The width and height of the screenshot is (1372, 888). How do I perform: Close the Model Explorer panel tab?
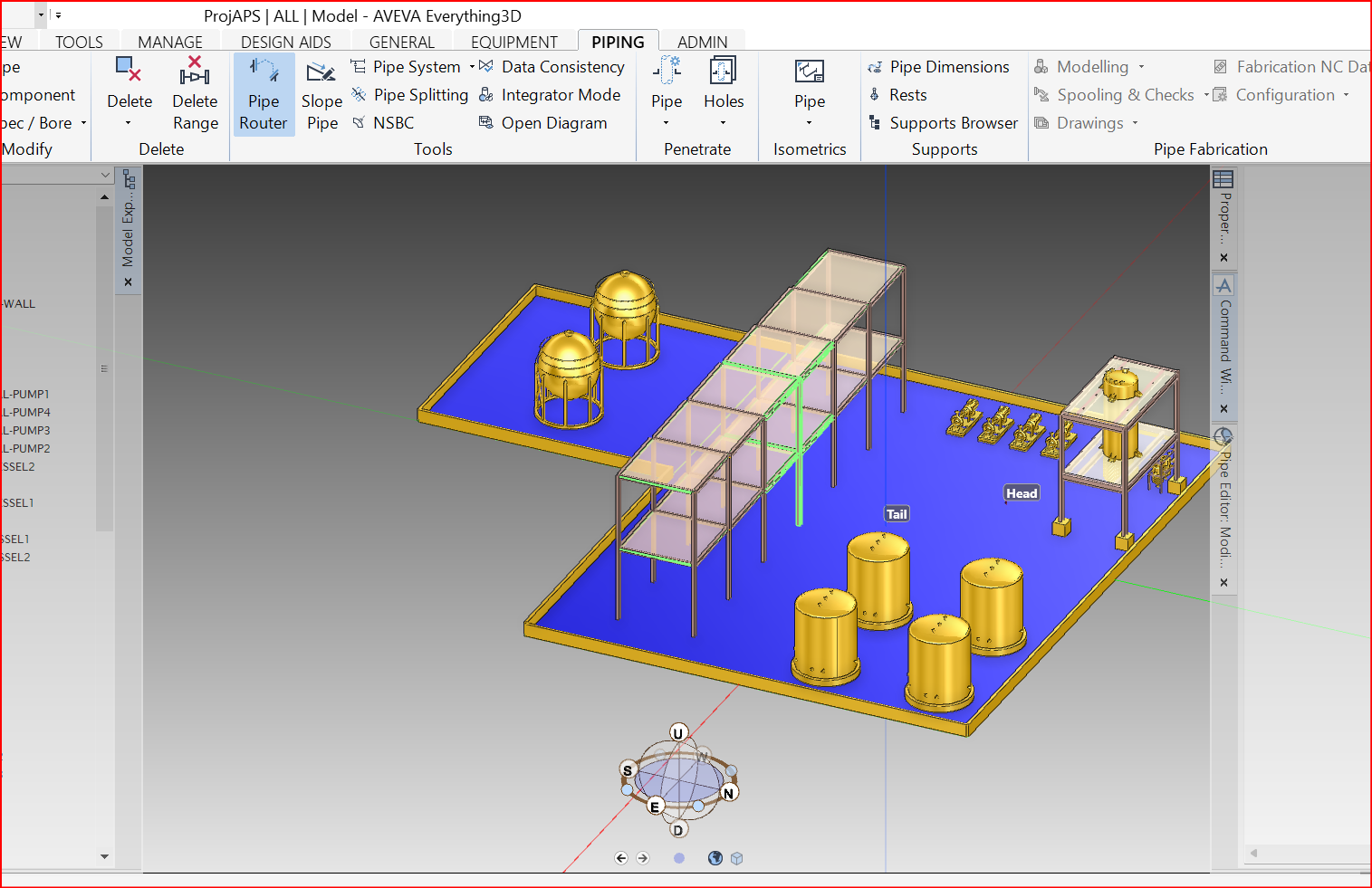pyautogui.click(x=128, y=282)
